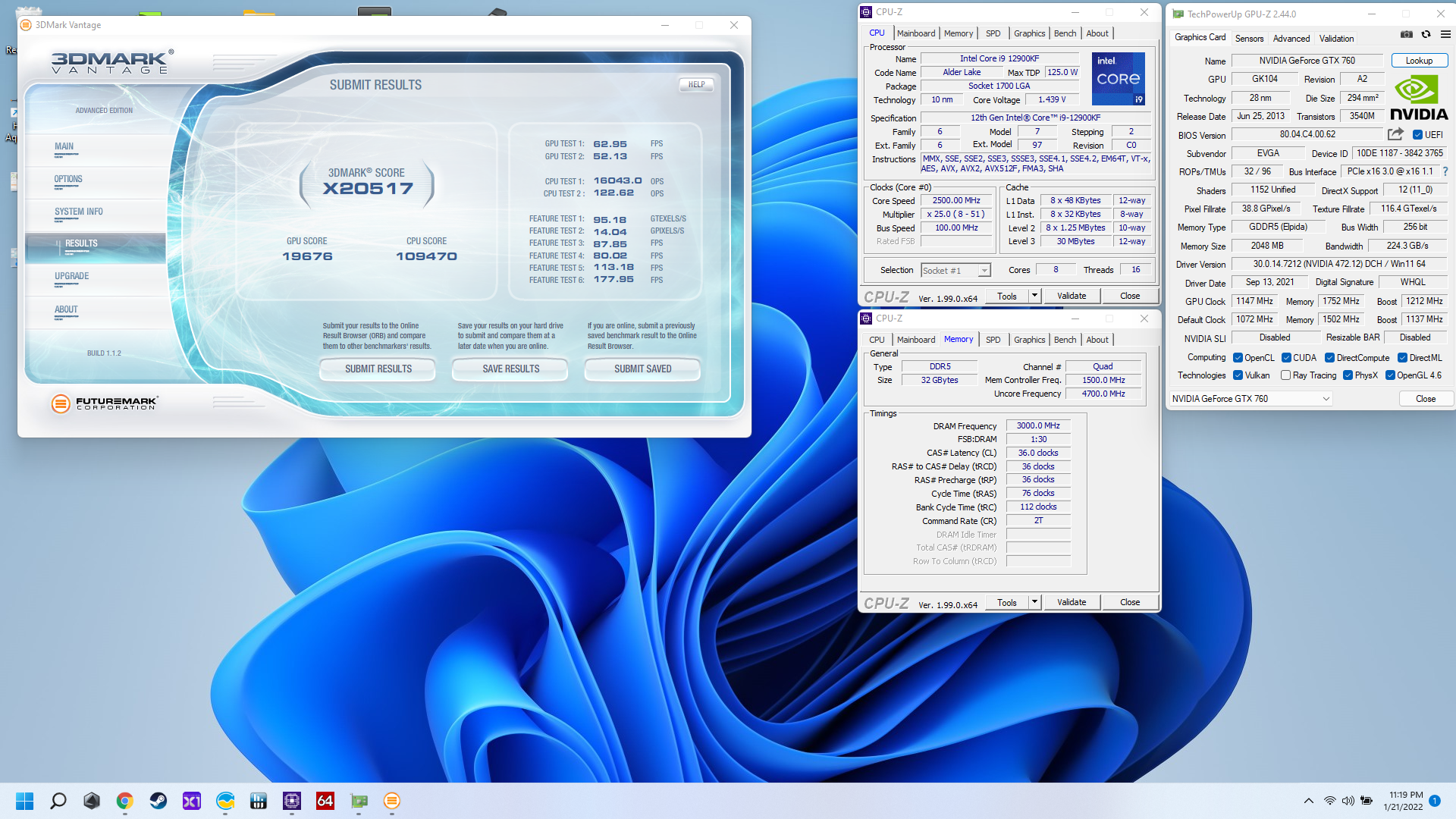Open the notification center badge
This screenshot has width=1456, height=819.
[1435, 801]
